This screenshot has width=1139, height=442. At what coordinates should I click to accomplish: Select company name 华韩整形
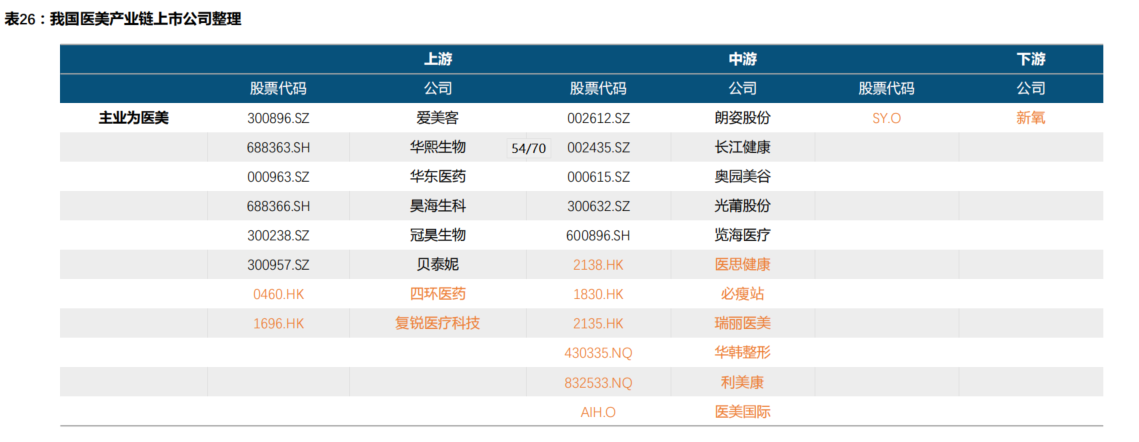point(743,353)
